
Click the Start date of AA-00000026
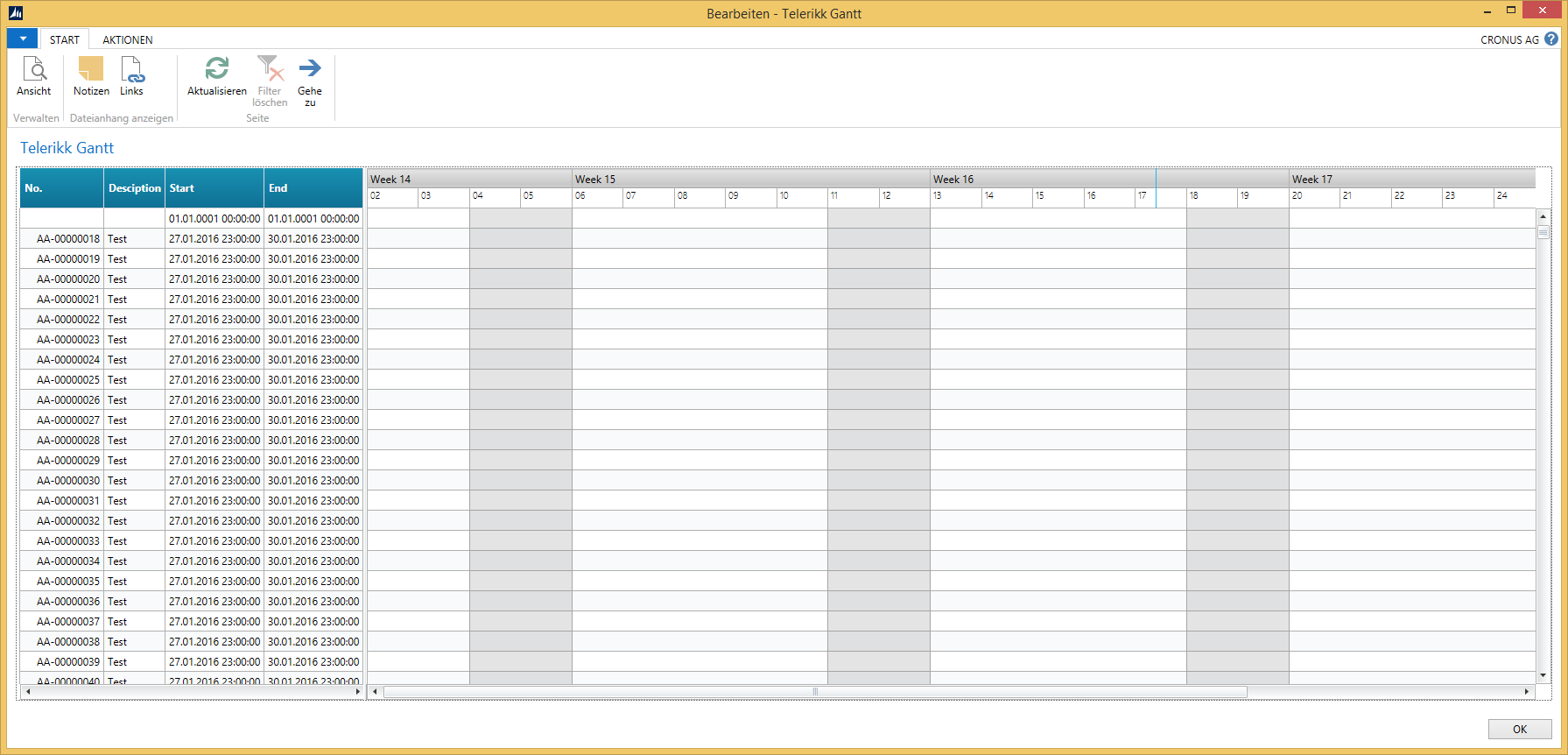[214, 399]
